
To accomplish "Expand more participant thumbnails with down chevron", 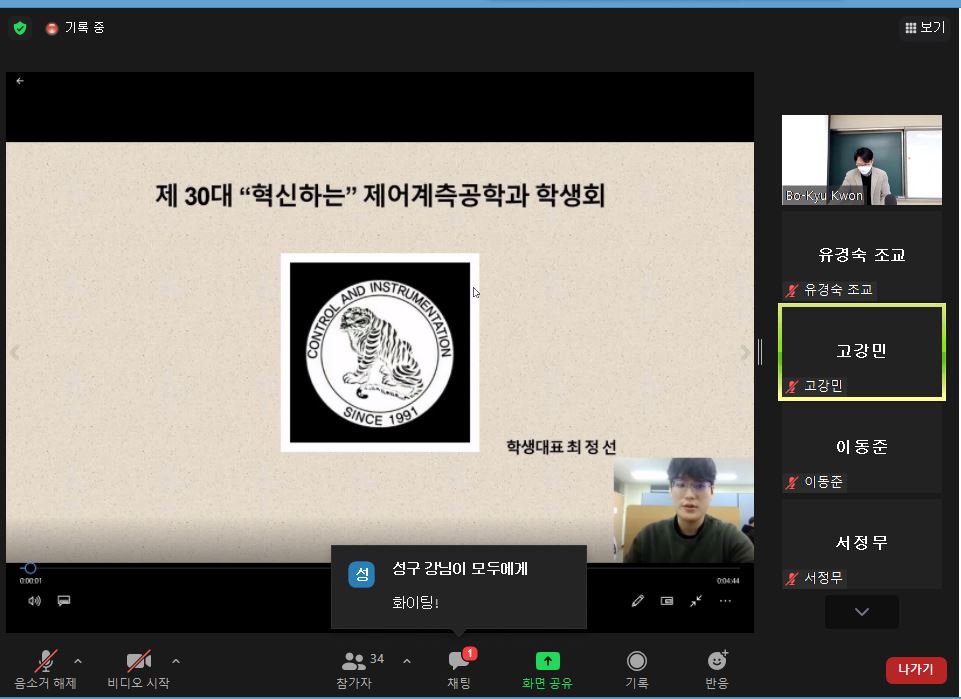I will coord(861,612).
